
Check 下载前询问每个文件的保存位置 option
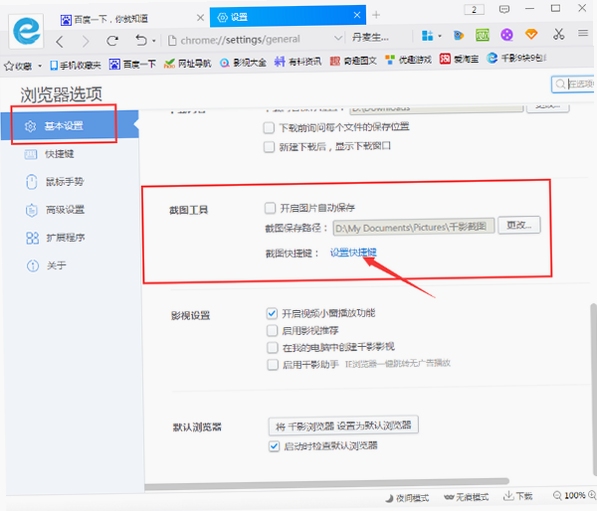tap(269, 128)
